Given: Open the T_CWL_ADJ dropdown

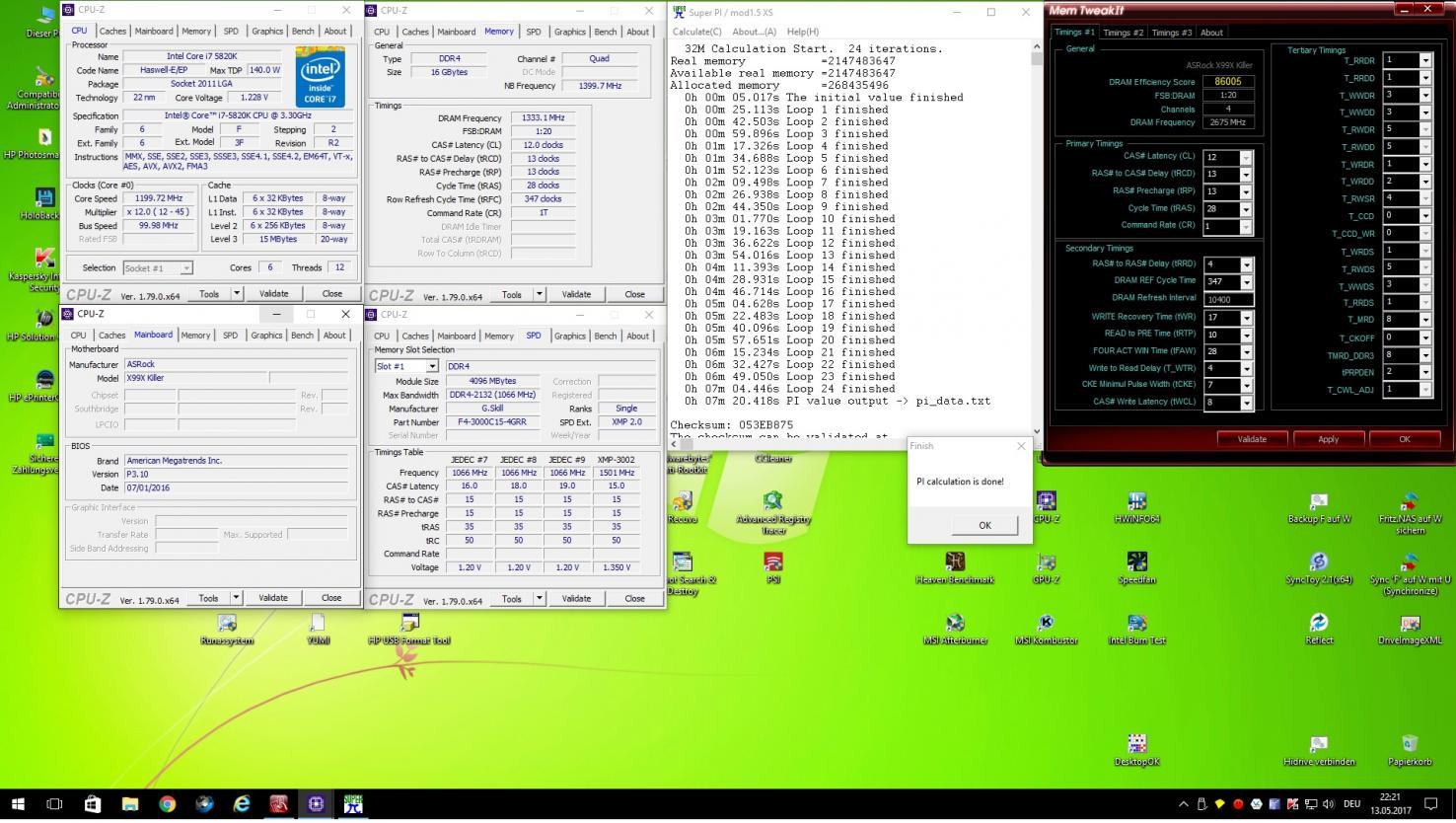Looking at the screenshot, I should (1425, 390).
